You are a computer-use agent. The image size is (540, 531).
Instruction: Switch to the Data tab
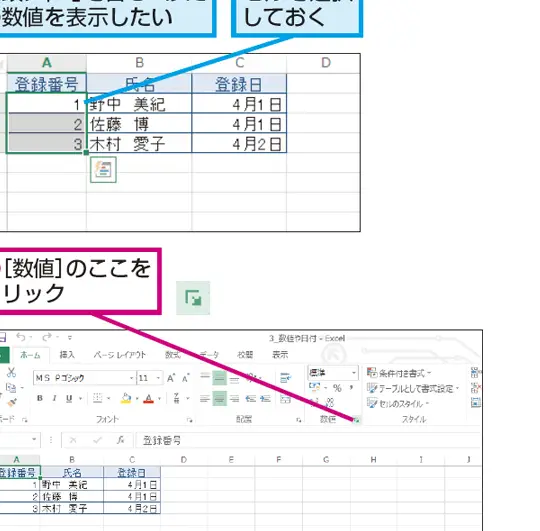(209, 355)
